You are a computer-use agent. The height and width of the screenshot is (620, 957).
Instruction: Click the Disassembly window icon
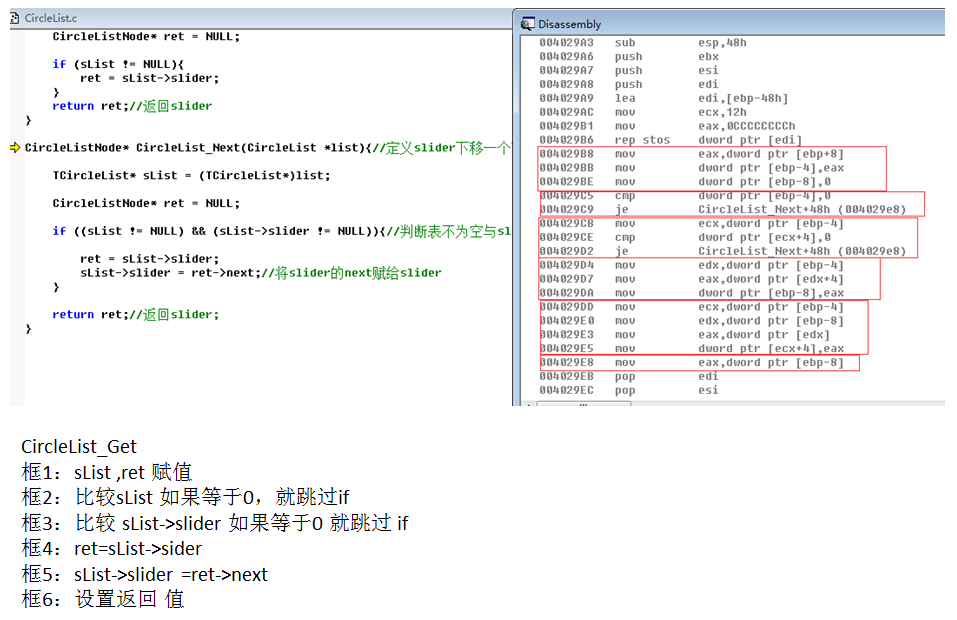click(x=527, y=24)
